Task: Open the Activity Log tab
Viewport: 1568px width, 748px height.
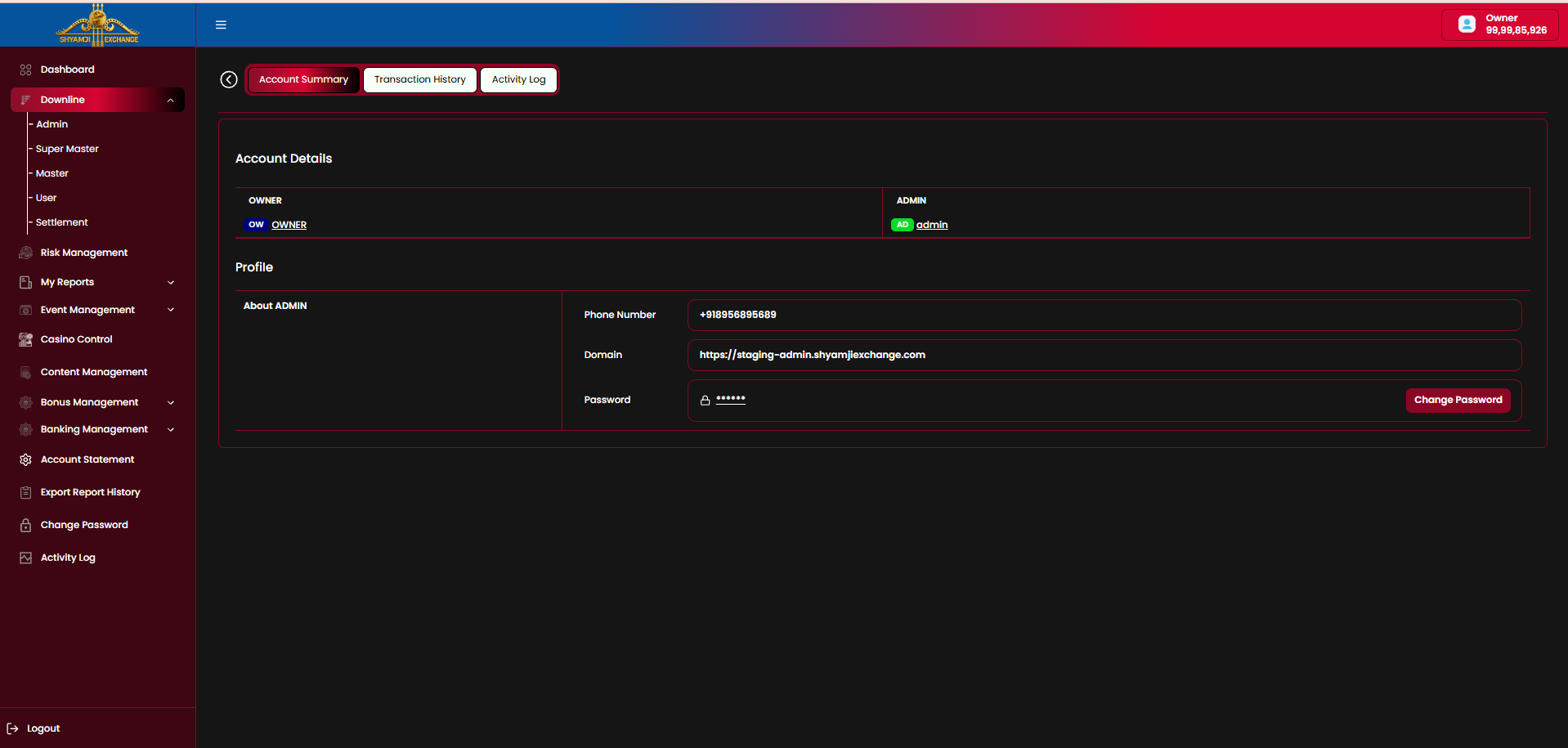Action: (518, 79)
